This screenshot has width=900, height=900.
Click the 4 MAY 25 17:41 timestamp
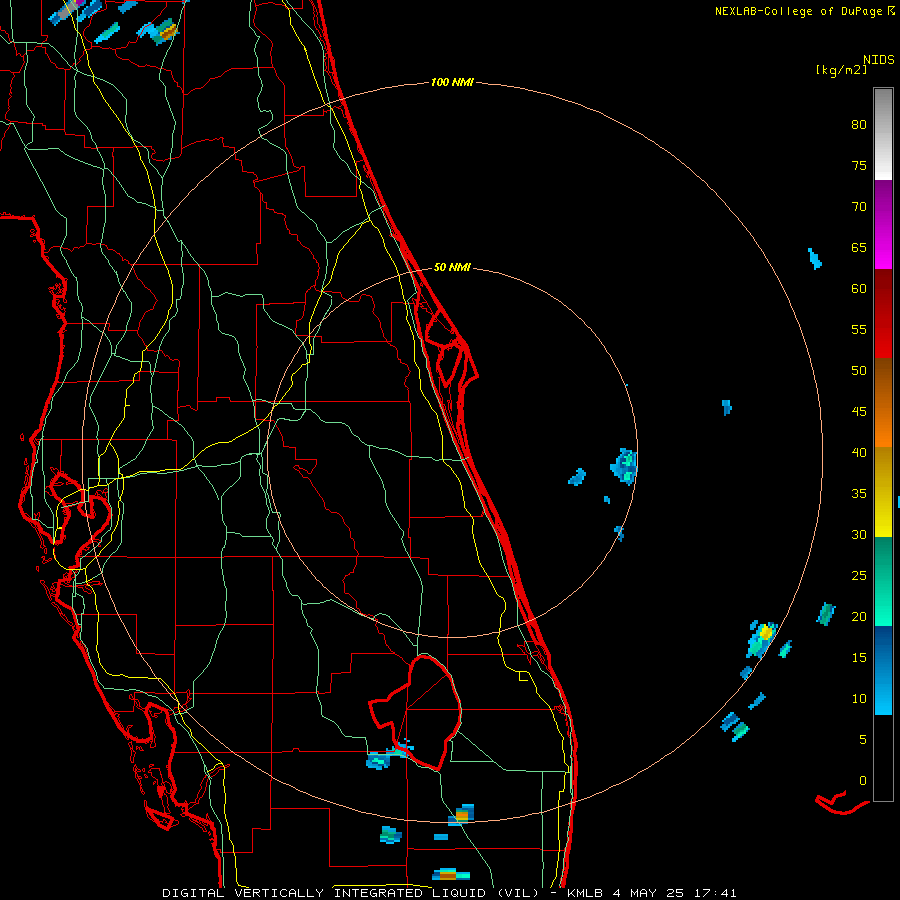675,893
